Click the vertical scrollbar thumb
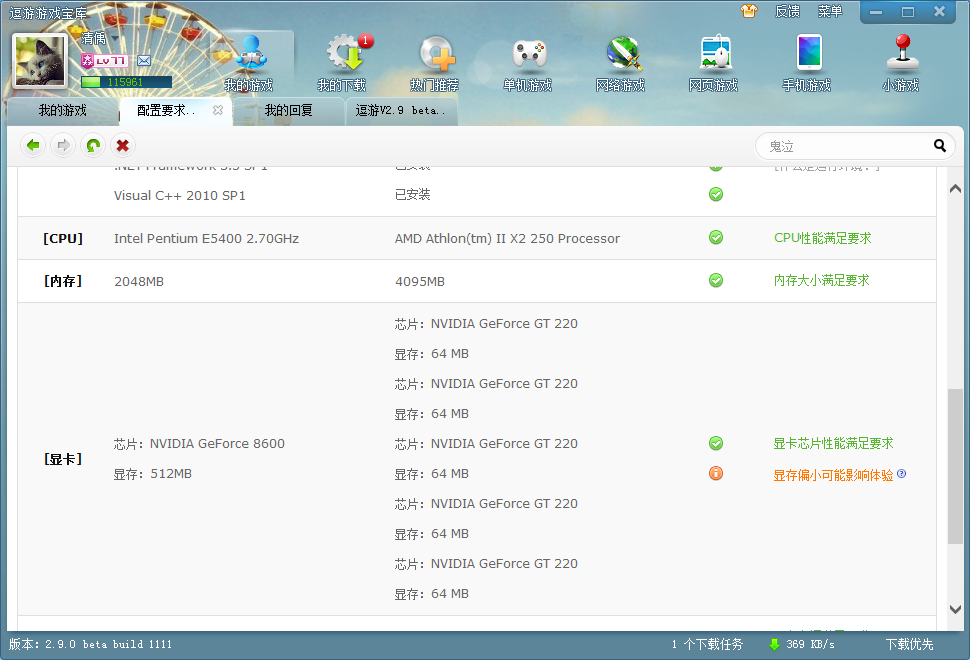Viewport: 970px width, 660px height. pos(955,466)
